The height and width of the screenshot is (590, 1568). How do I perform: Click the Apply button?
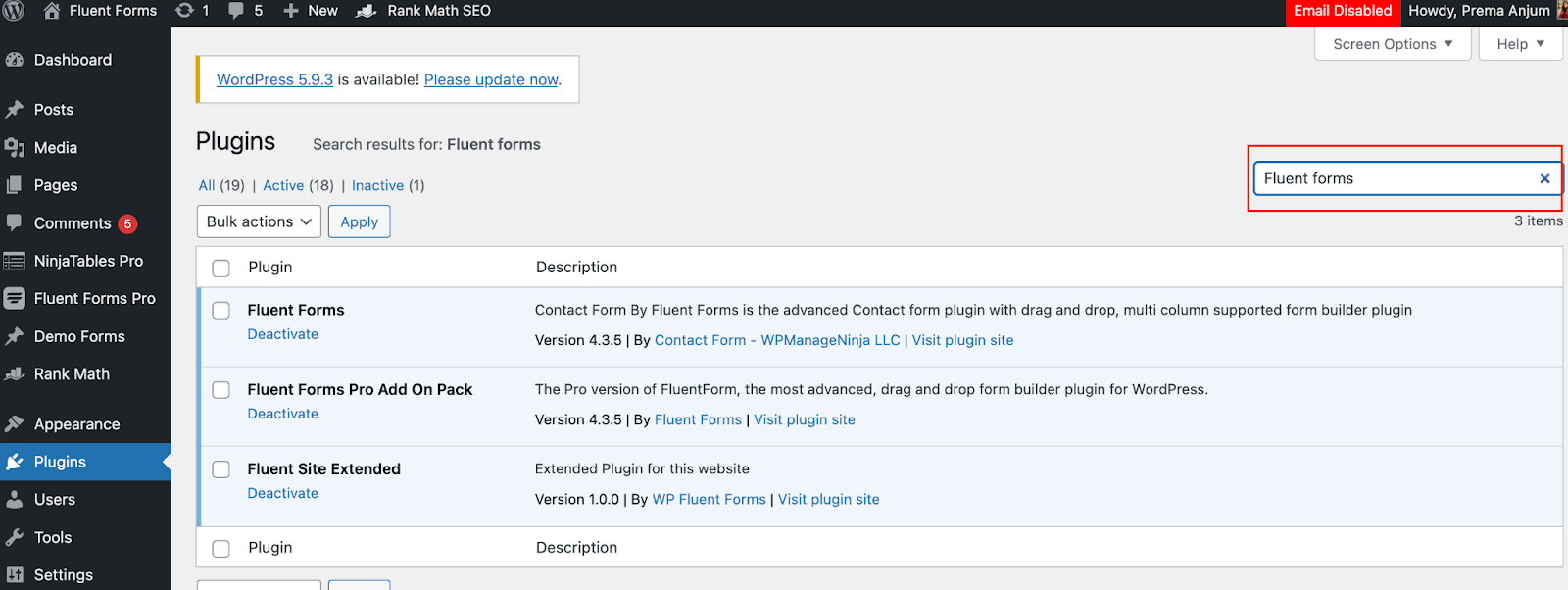click(359, 221)
